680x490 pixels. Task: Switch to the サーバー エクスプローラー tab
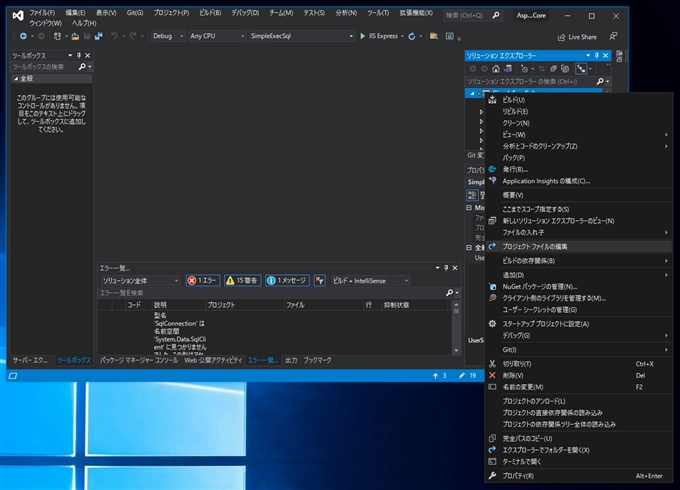tap(30, 360)
